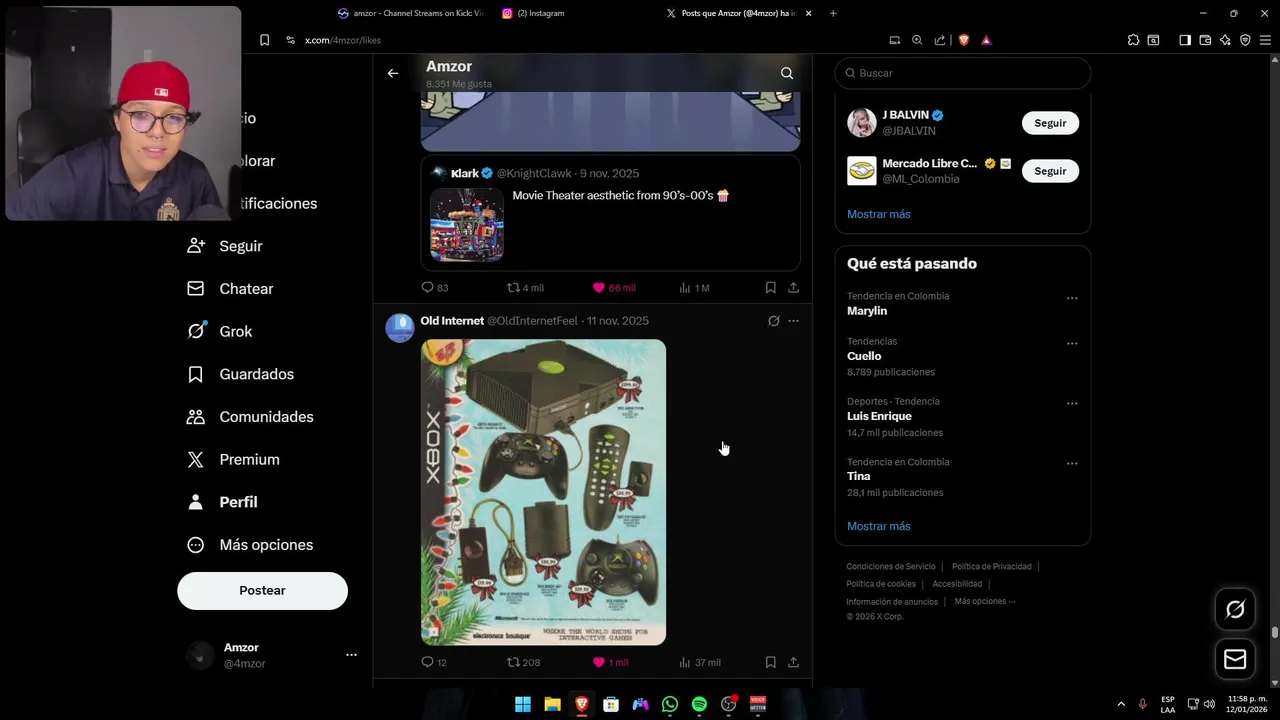Open the Brave Rewards triangle icon
Image resolution: width=1280 pixels, height=720 pixels.
tap(986, 40)
